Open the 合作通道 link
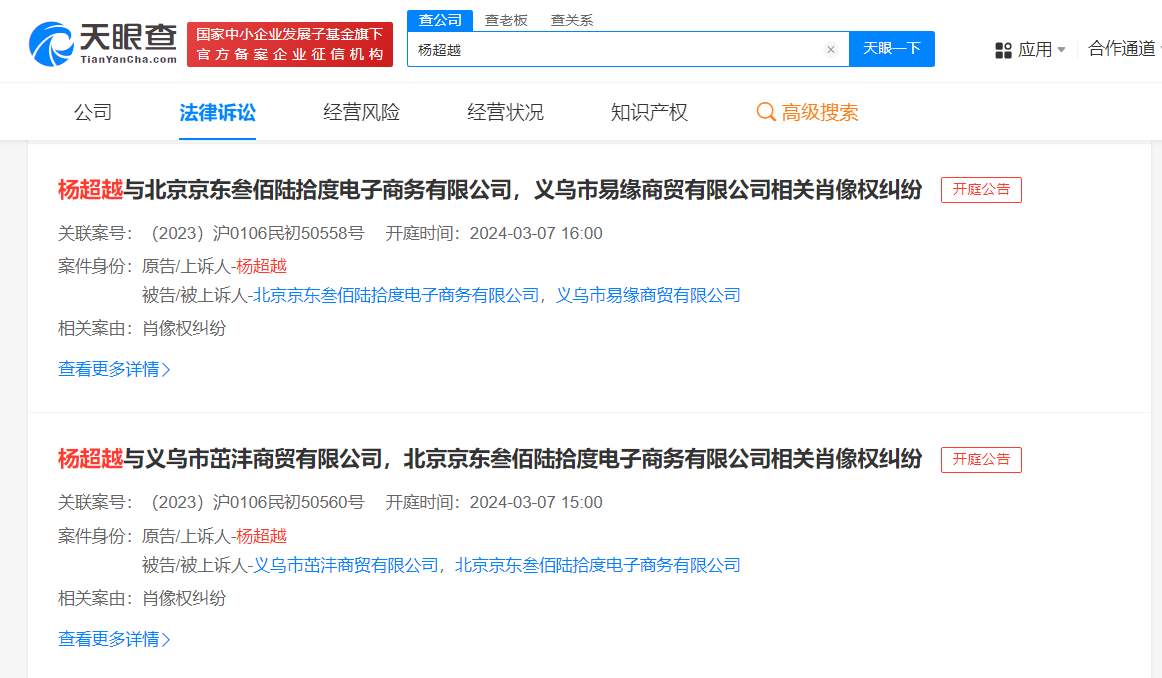Viewport: 1162px width, 678px height. coord(1121,49)
